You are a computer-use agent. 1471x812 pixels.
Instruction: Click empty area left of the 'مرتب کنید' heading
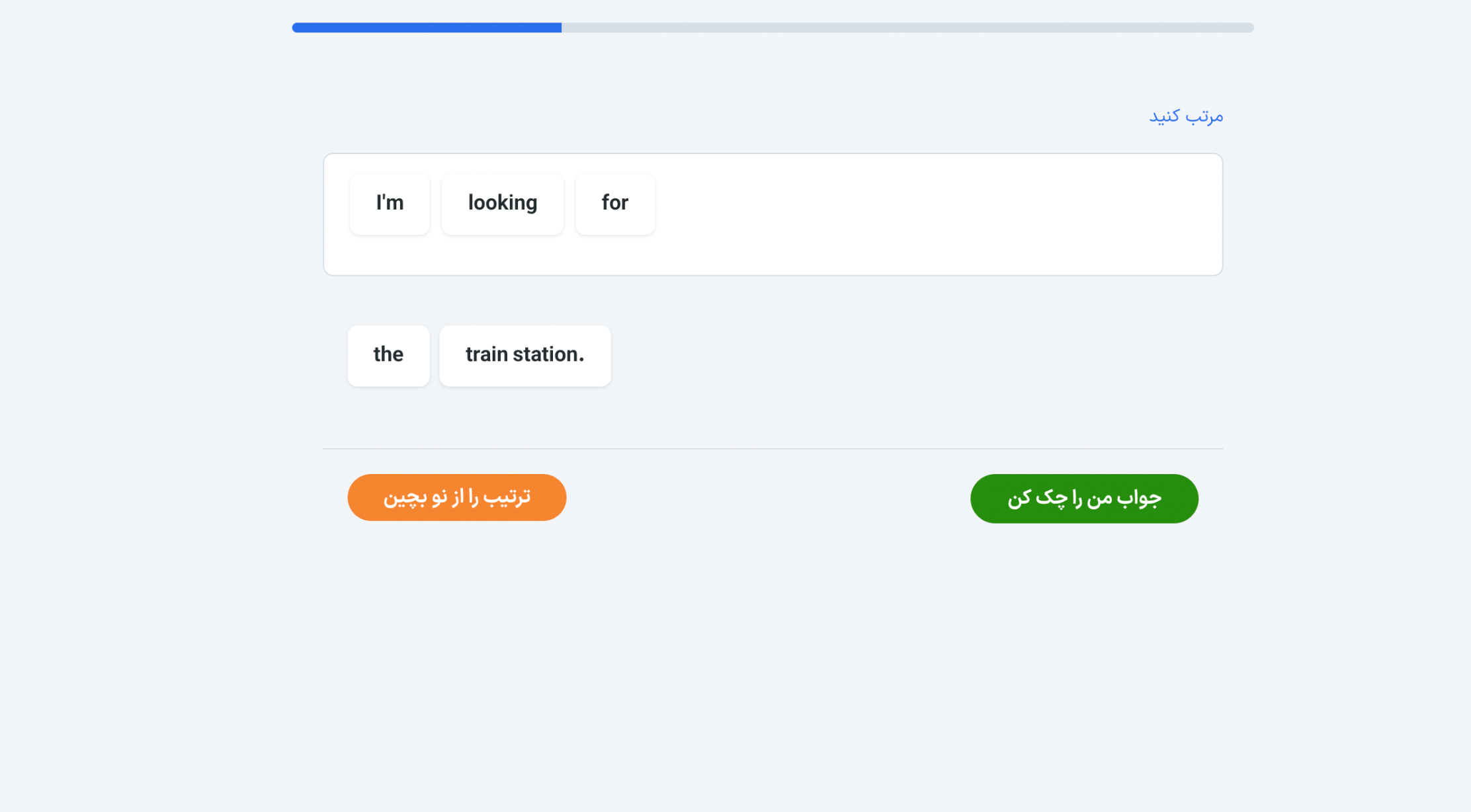click(x=728, y=116)
